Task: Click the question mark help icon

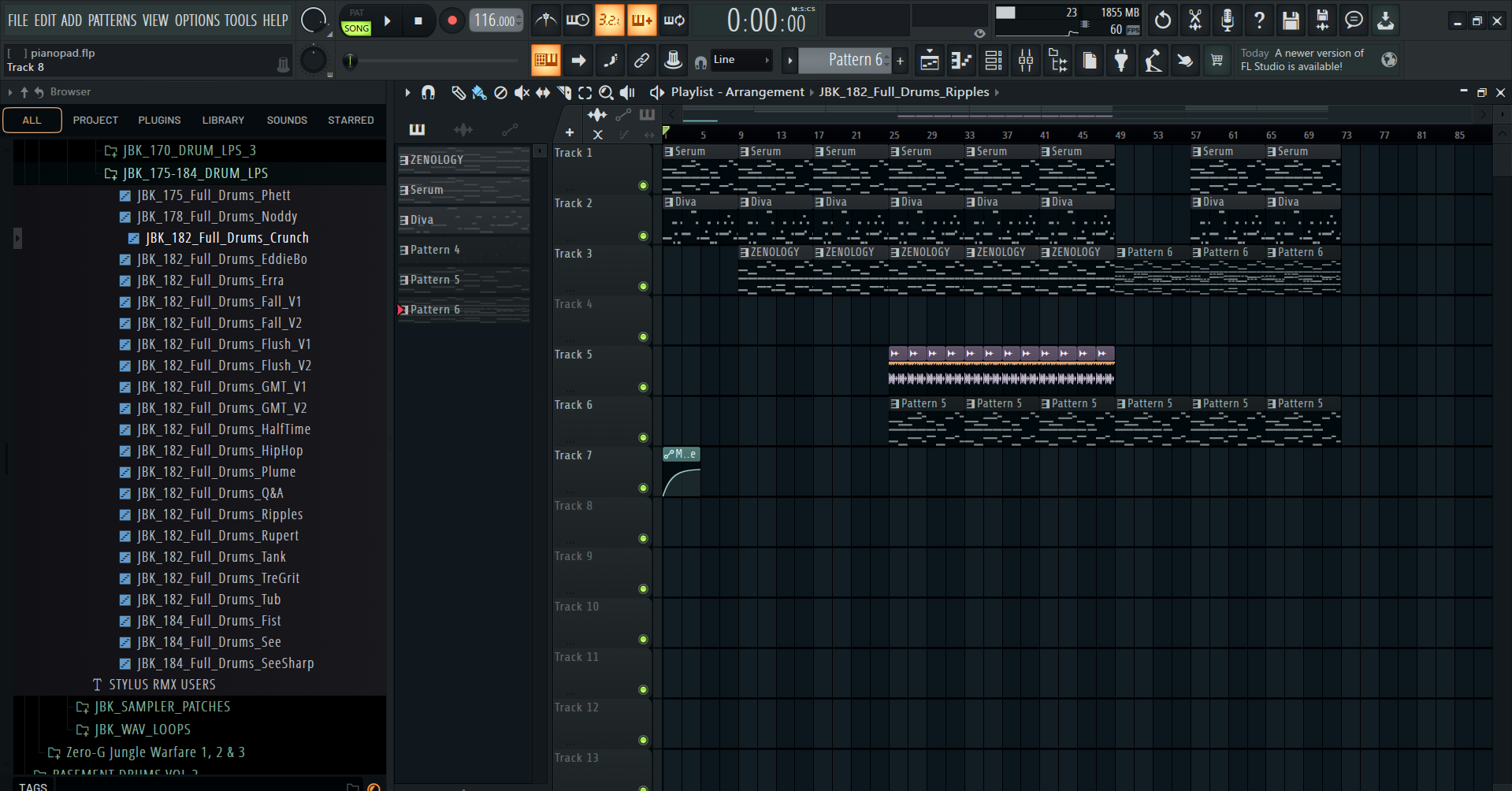Action: [1259, 20]
